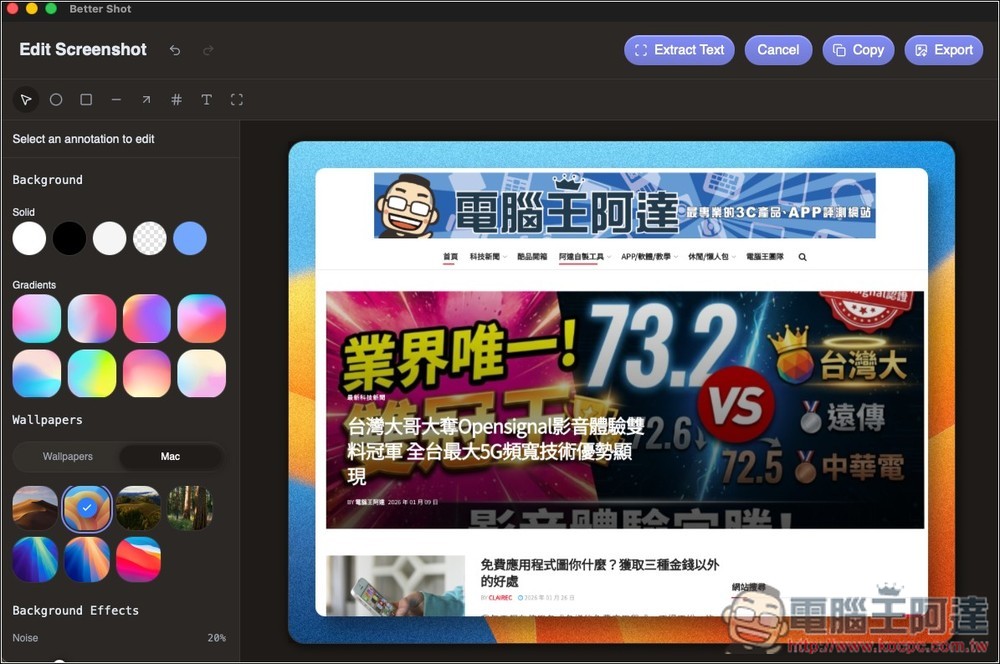Select the Rectangle annotation tool
Image resolution: width=1000 pixels, height=664 pixels.
pyautogui.click(x=86, y=99)
